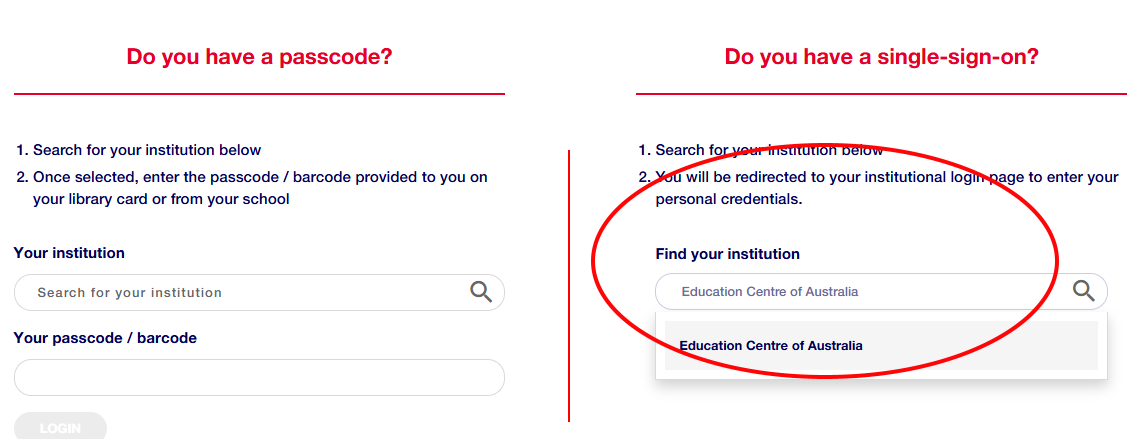Click the magnifier icon in passcode institution search

pyautogui.click(x=481, y=291)
